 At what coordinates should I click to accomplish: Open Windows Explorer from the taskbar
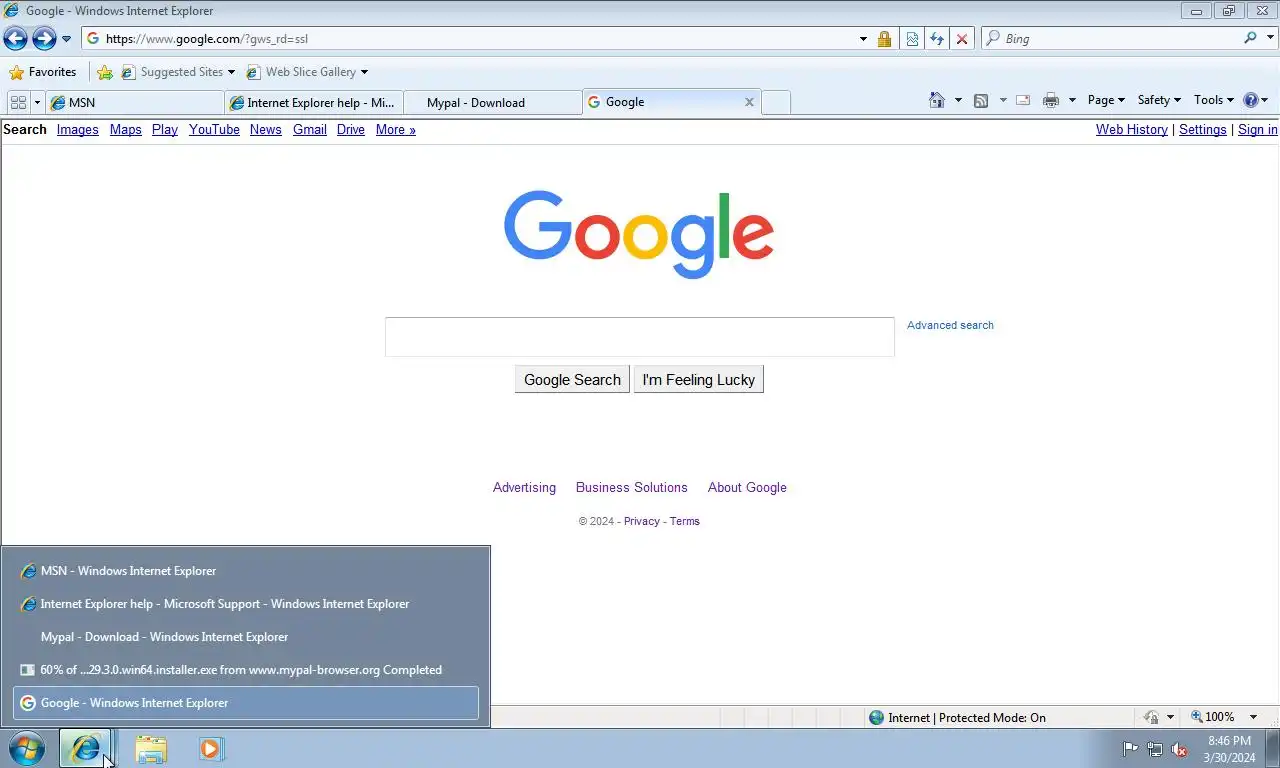pos(151,748)
